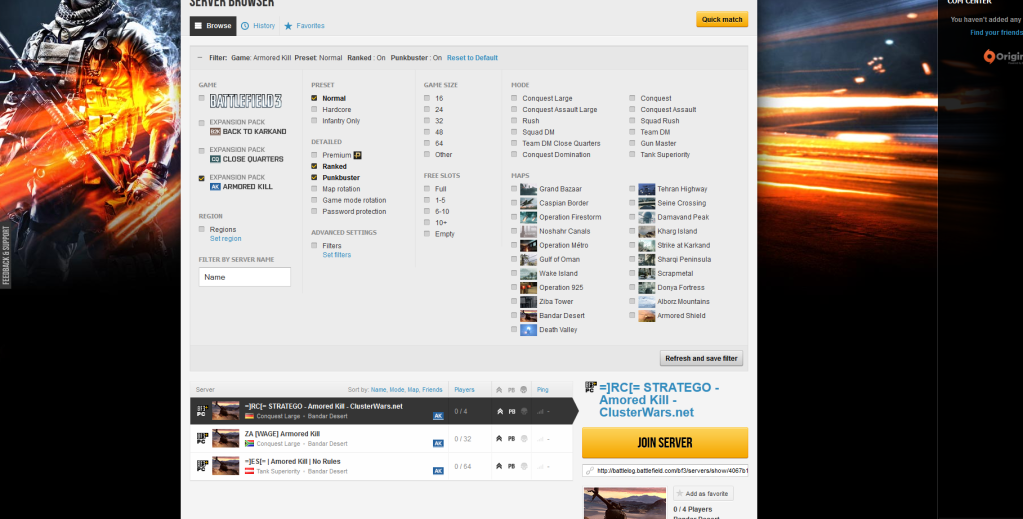The height and width of the screenshot is (519, 1023).
Task: Click the Premium badge icon
Action: (357, 155)
